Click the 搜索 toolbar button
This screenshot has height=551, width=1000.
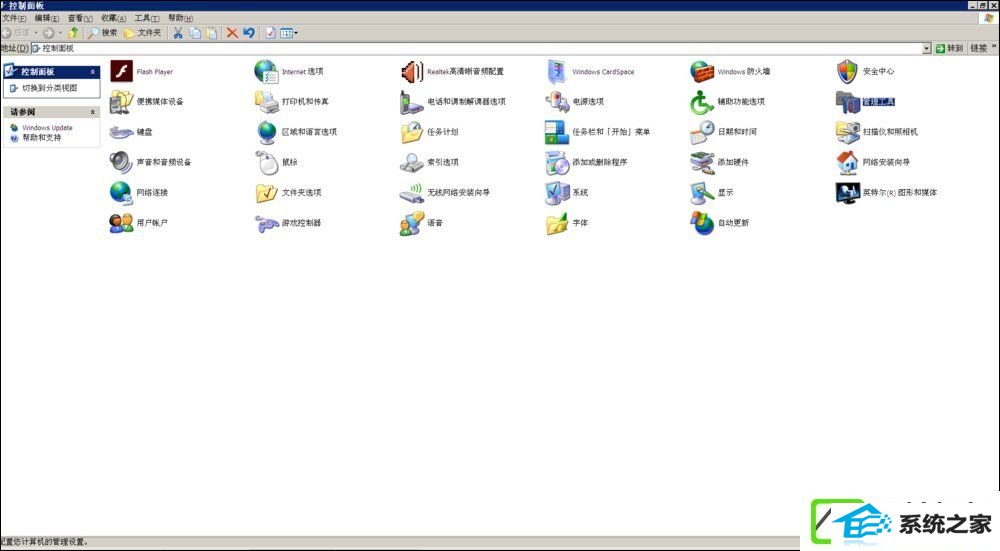(x=102, y=33)
